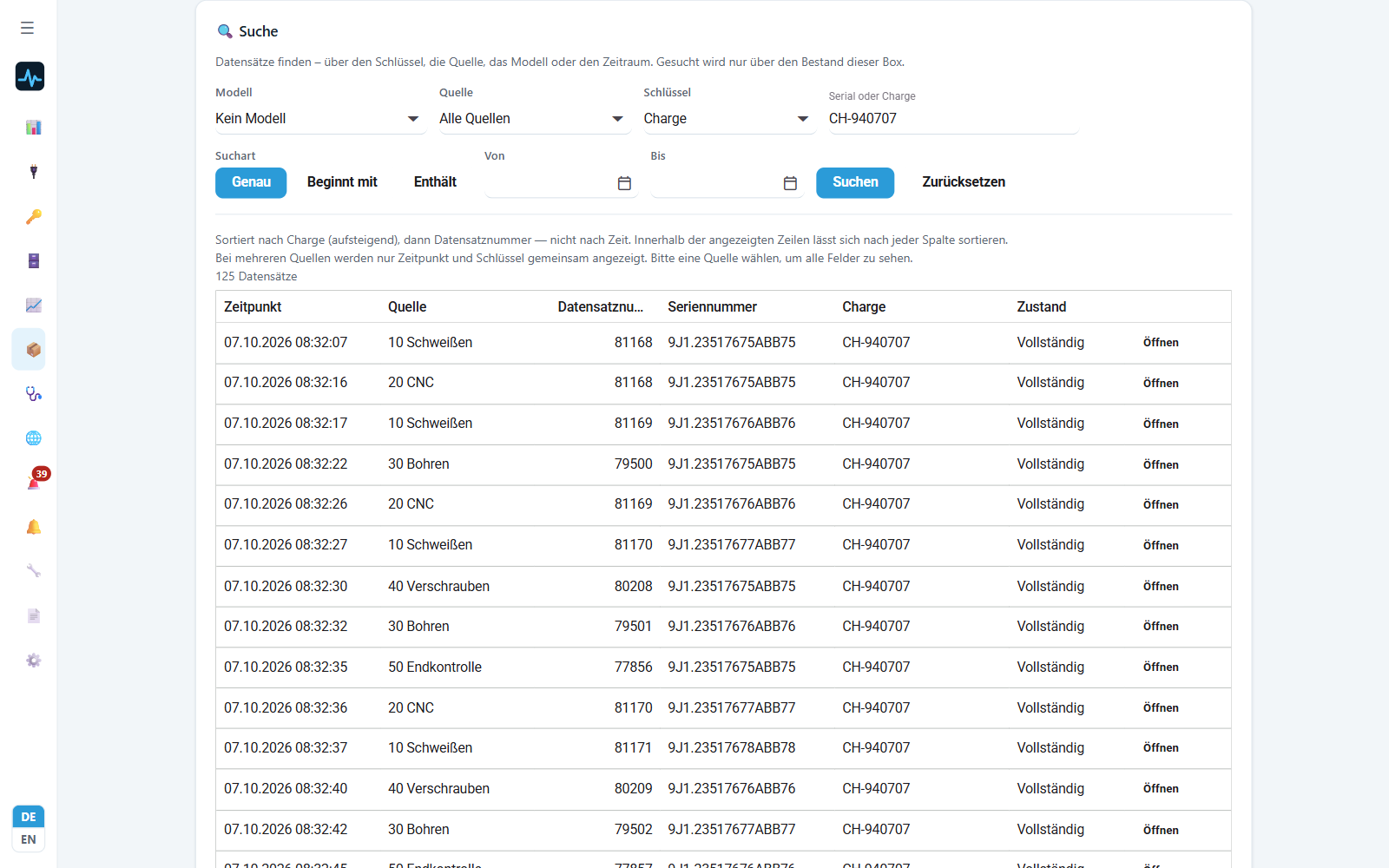Open the bell notifications icon
This screenshot has width=1389, height=868.
tap(34, 527)
